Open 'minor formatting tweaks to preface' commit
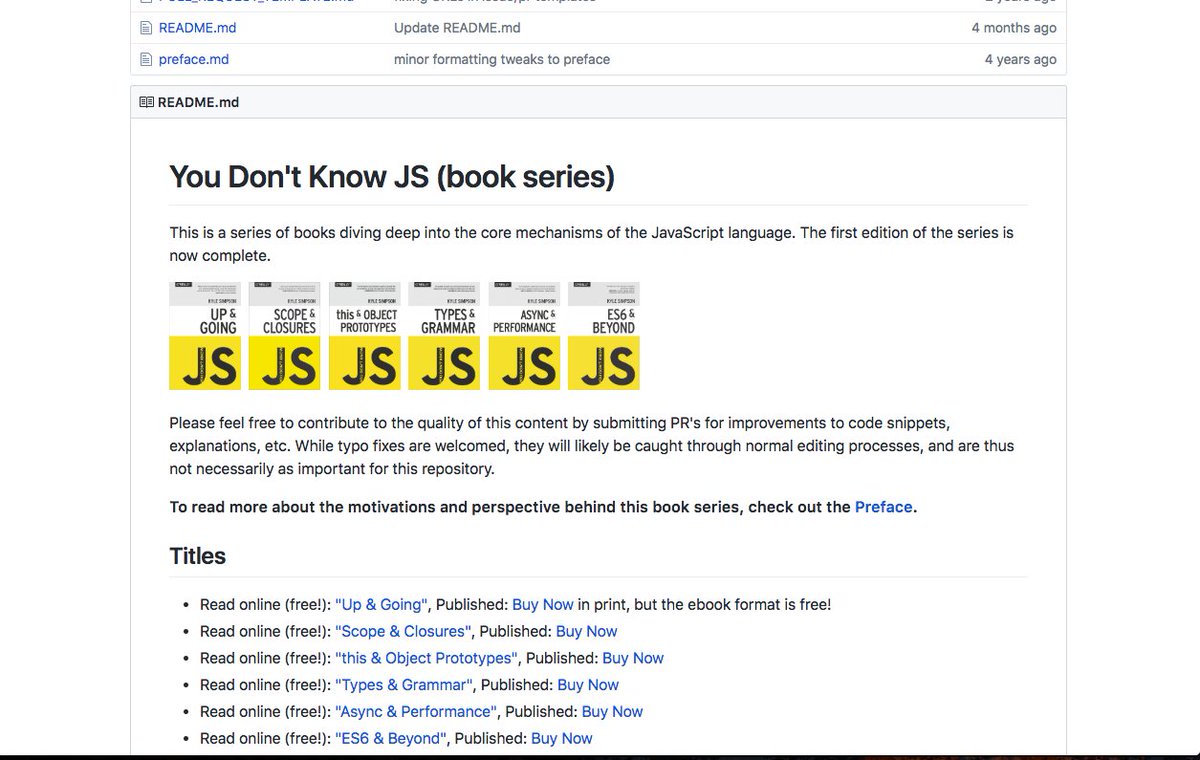 tap(502, 59)
